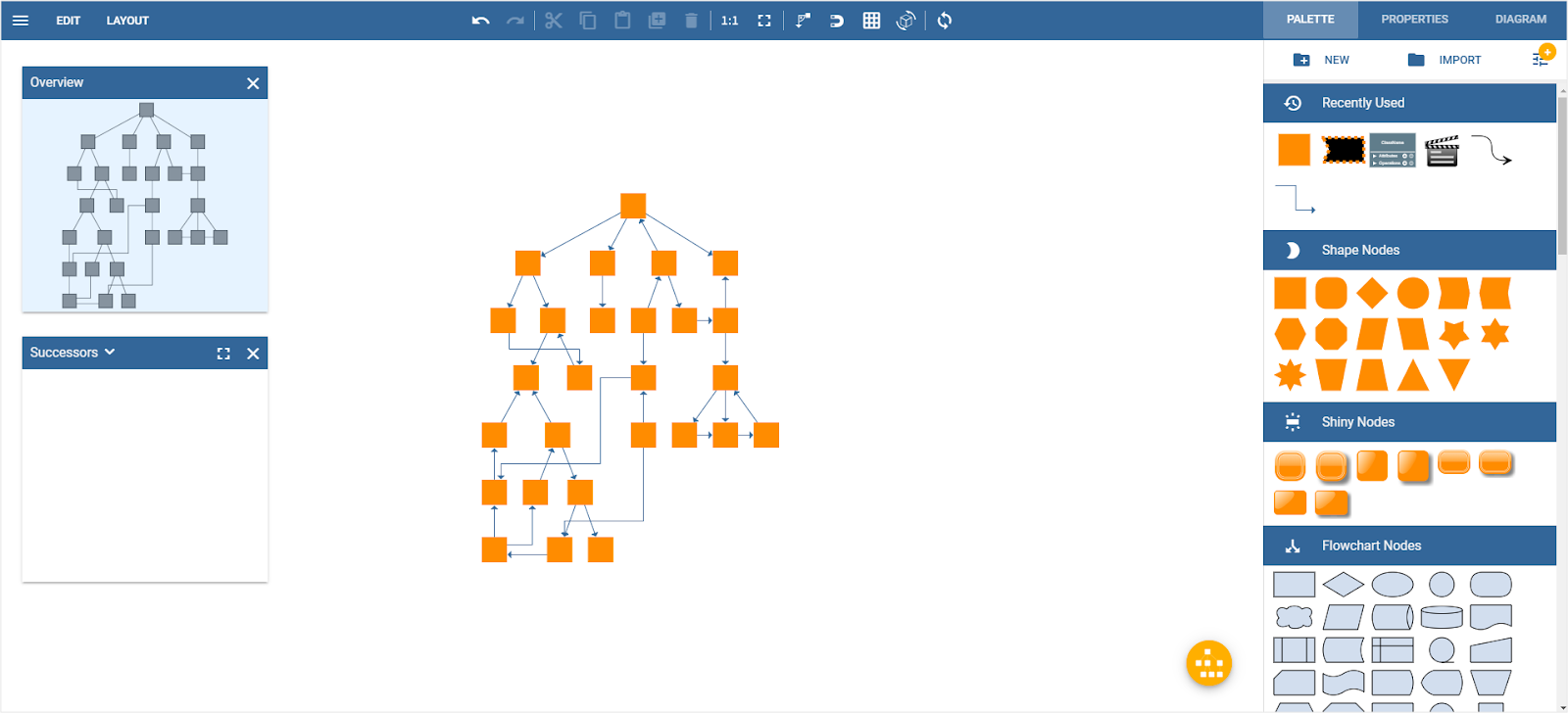
Task: Click the trash delete icon
Action: (x=691, y=20)
